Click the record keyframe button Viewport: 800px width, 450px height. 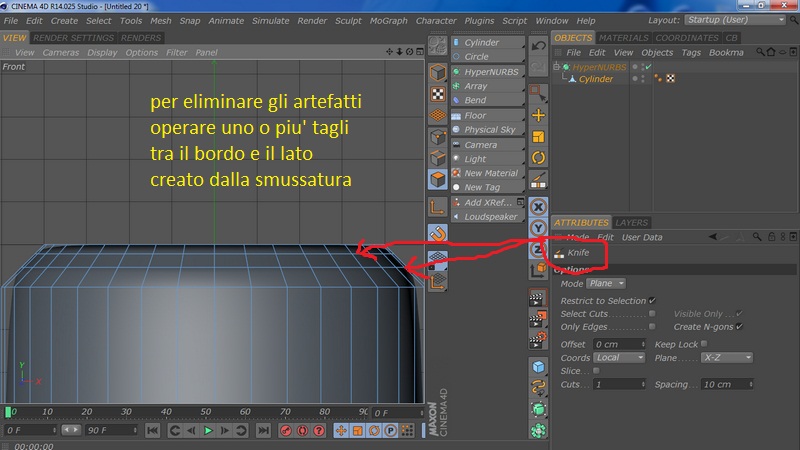tap(286, 431)
